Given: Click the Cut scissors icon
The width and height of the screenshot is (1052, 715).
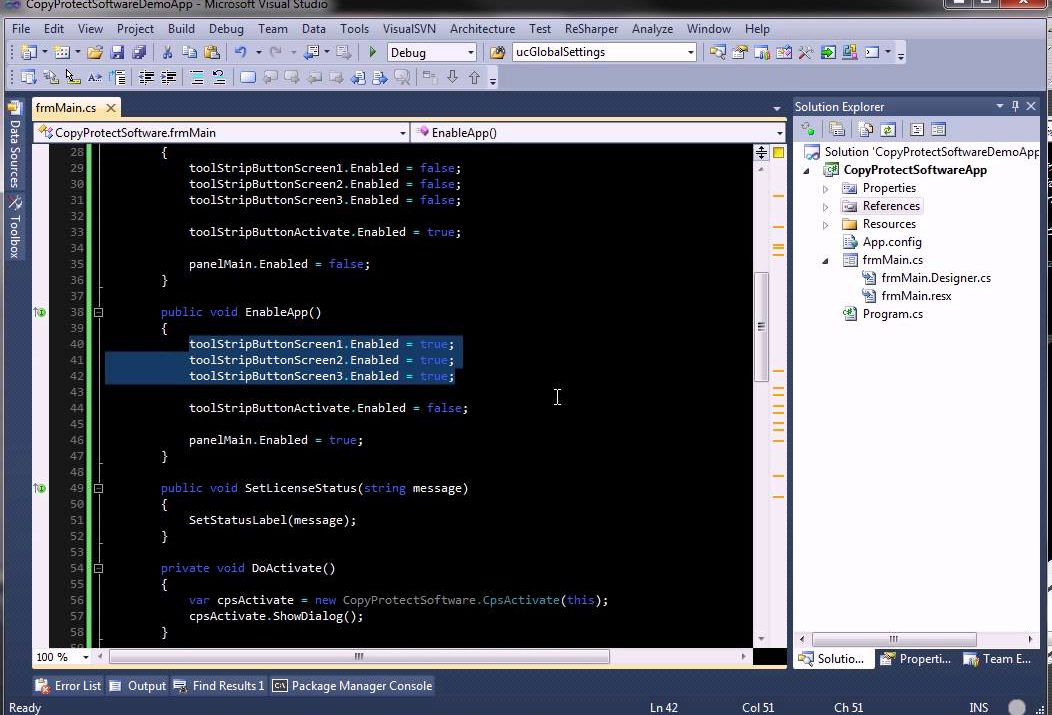Looking at the screenshot, I should (167, 52).
